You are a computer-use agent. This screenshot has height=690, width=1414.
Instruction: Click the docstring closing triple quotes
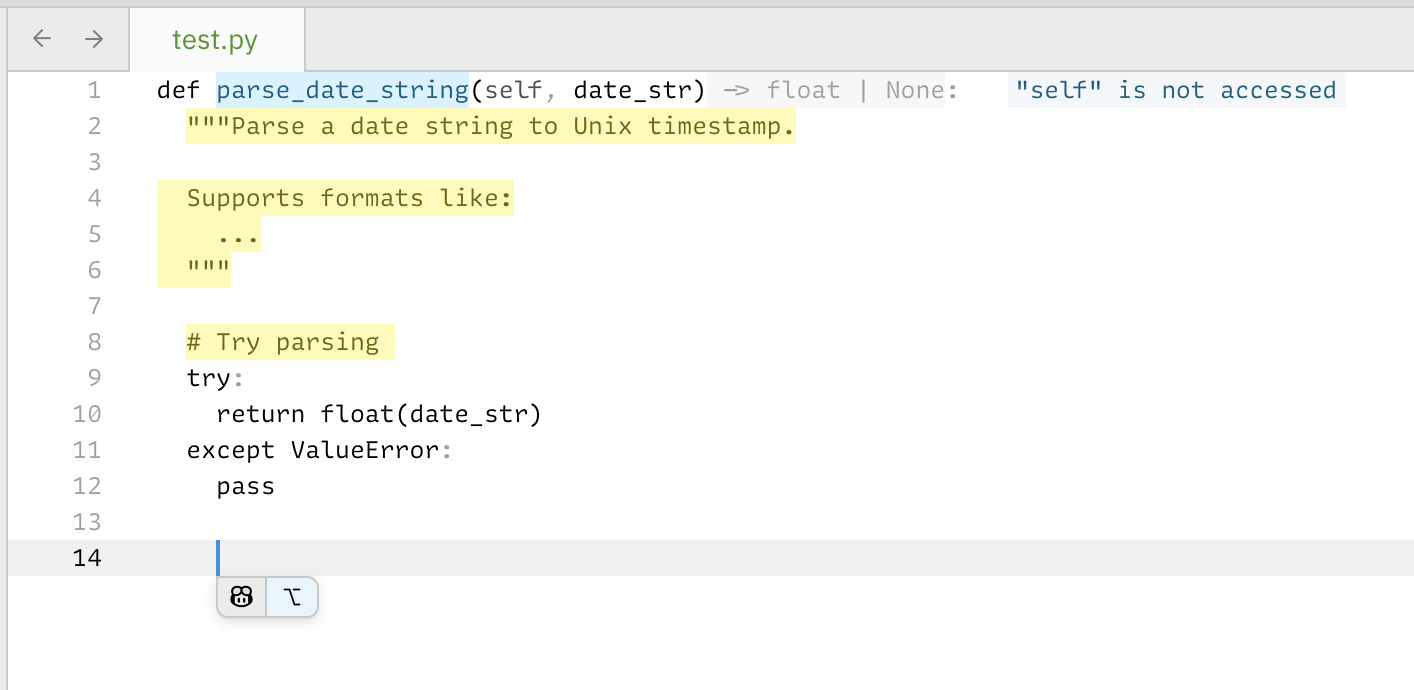pyautogui.click(x=208, y=270)
